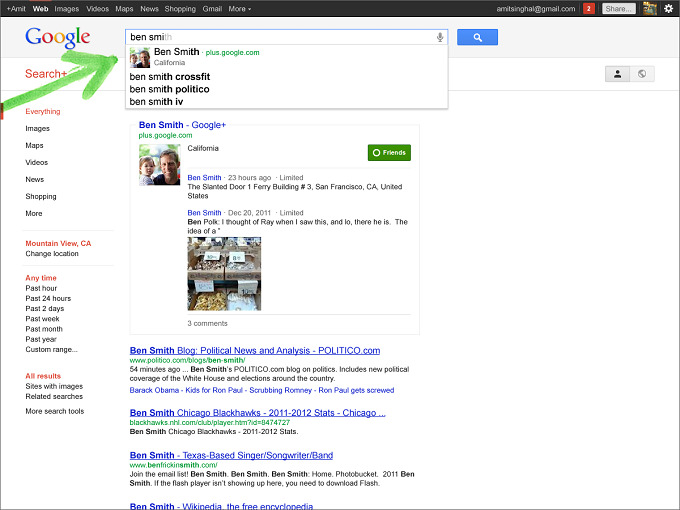The height and width of the screenshot is (510, 680).
Task: Select the Any time filter
Action: (x=41, y=278)
